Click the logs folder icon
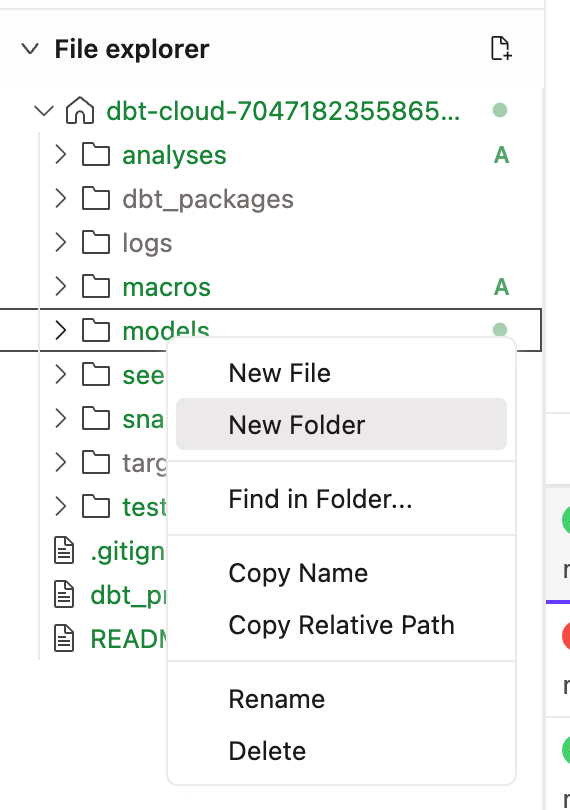This screenshot has height=810, width=570. (x=96, y=243)
